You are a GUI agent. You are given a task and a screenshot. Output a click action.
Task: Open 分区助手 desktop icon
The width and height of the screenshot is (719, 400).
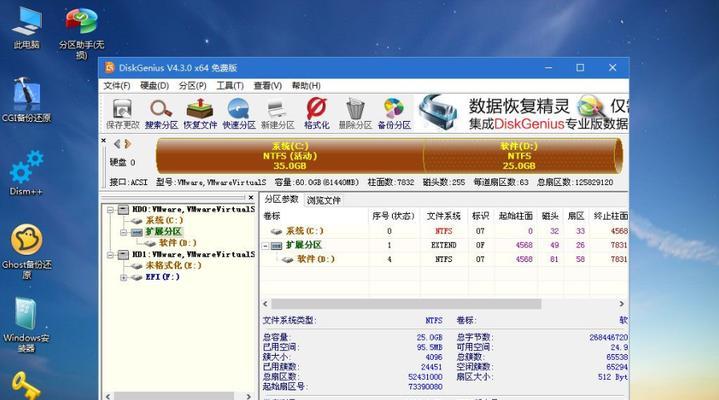81,33
